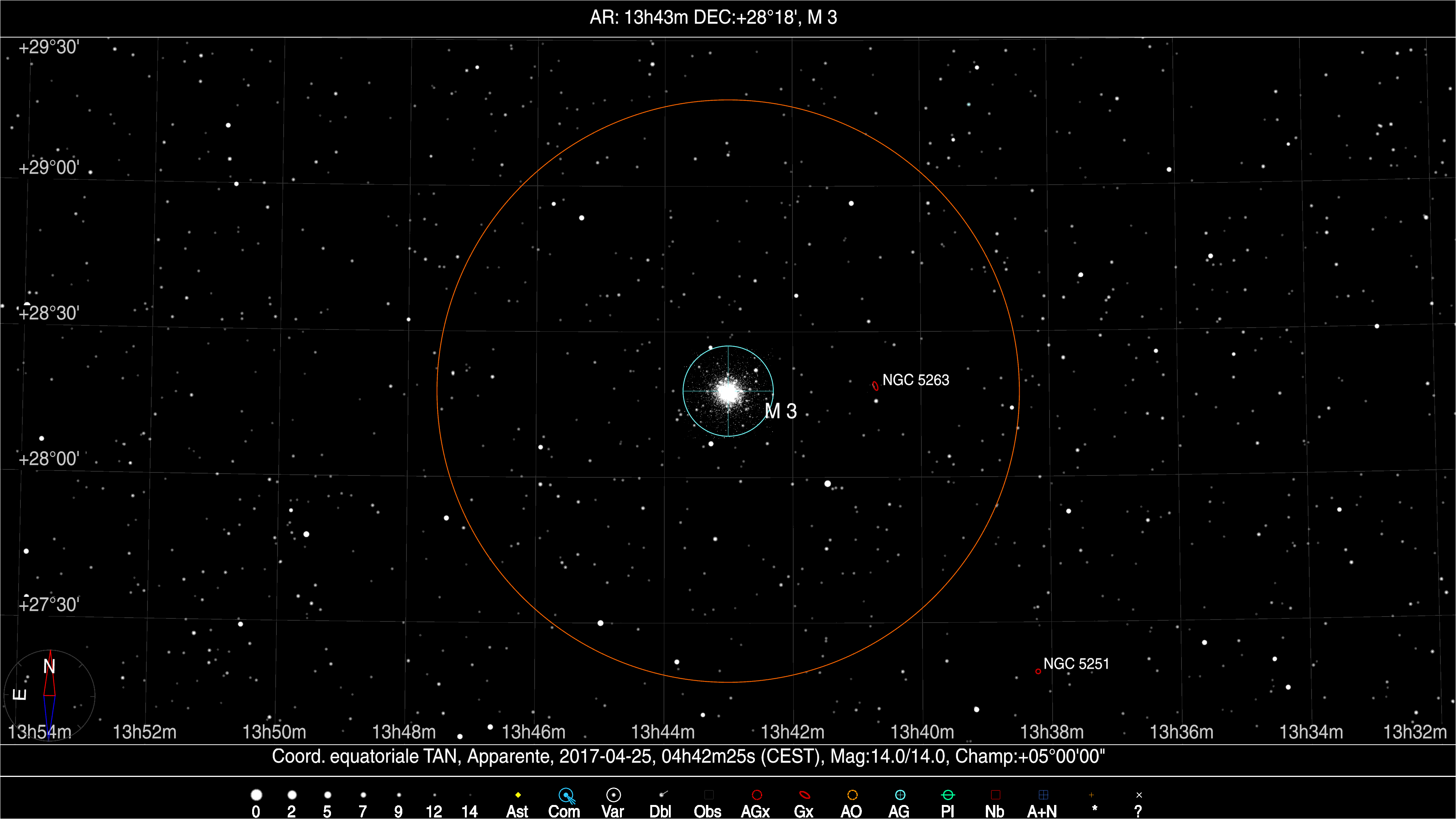Click the yellow asteroid legend diamond

coord(518,795)
